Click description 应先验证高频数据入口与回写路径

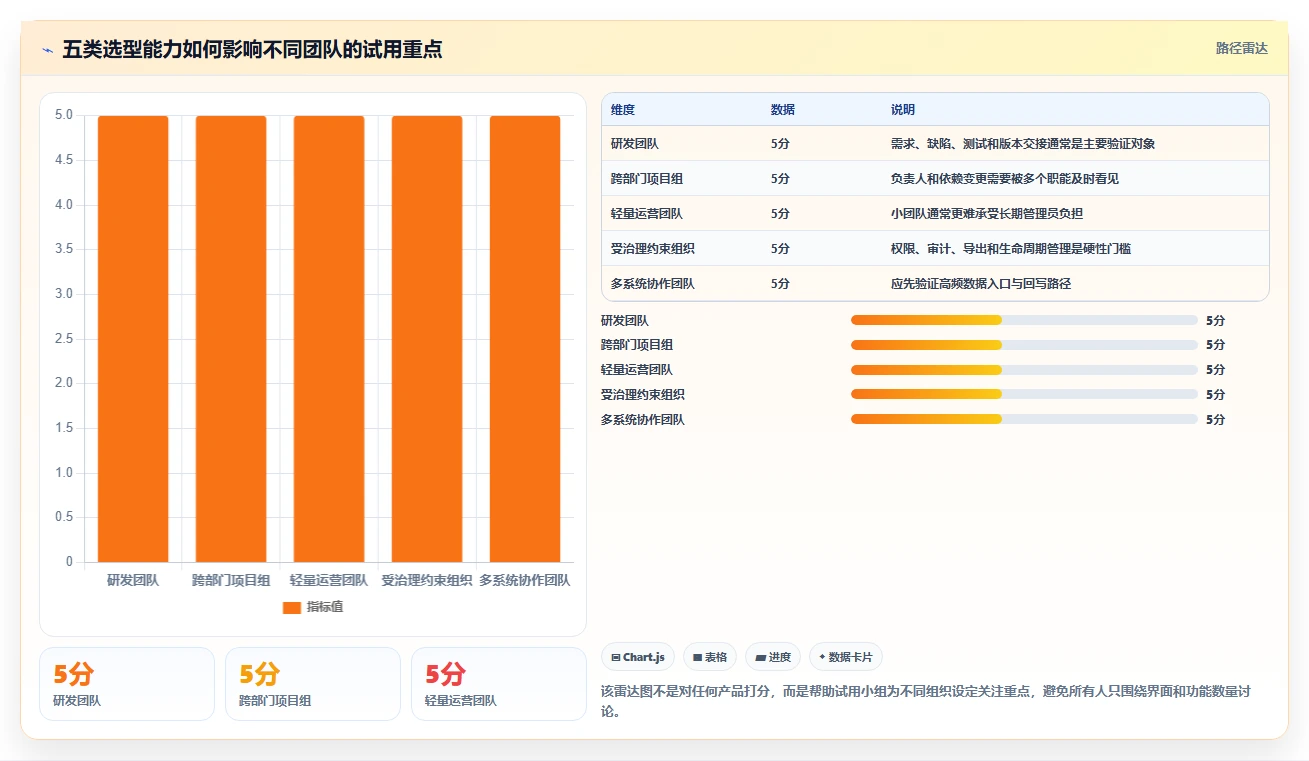click(x=981, y=284)
